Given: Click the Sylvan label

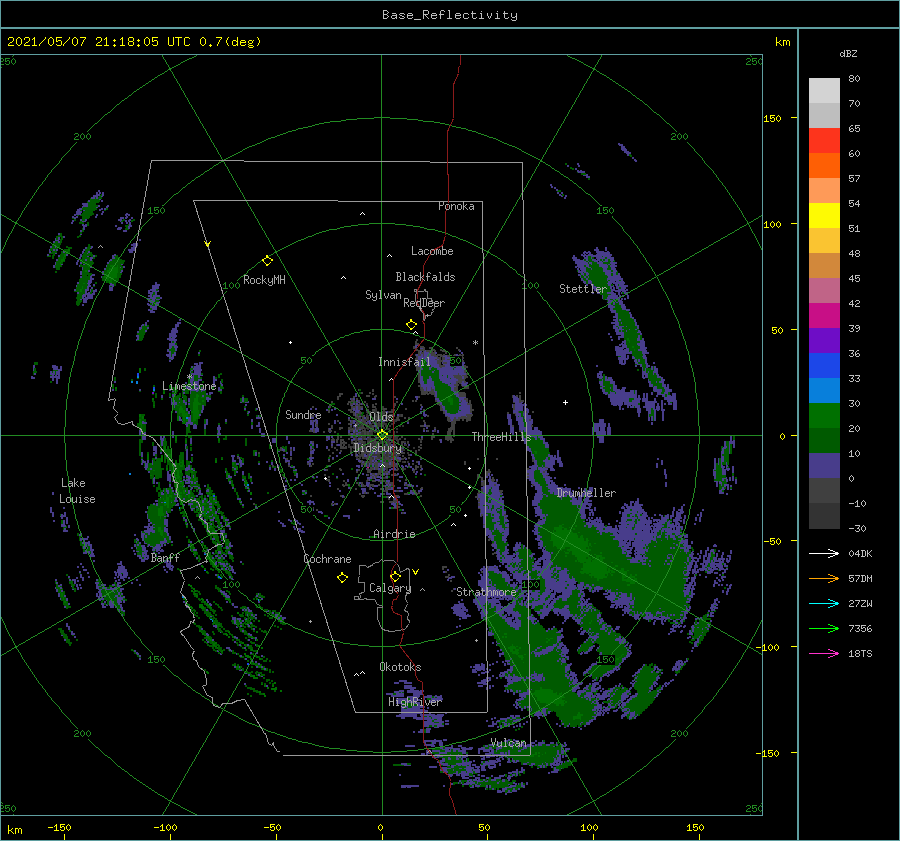Looking at the screenshot, I should tap(383, 295).
